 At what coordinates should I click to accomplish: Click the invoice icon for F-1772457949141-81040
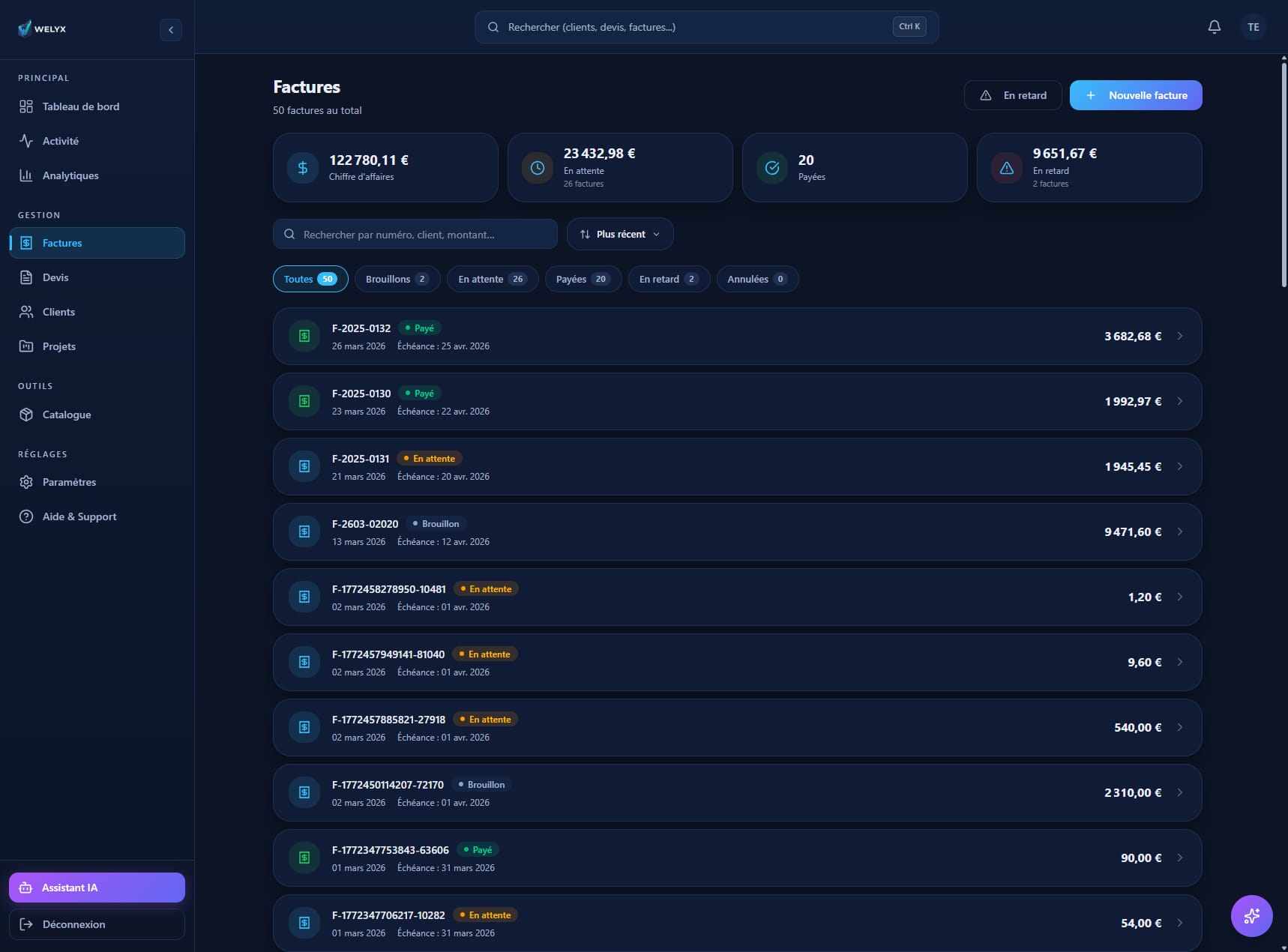[304, 663]
